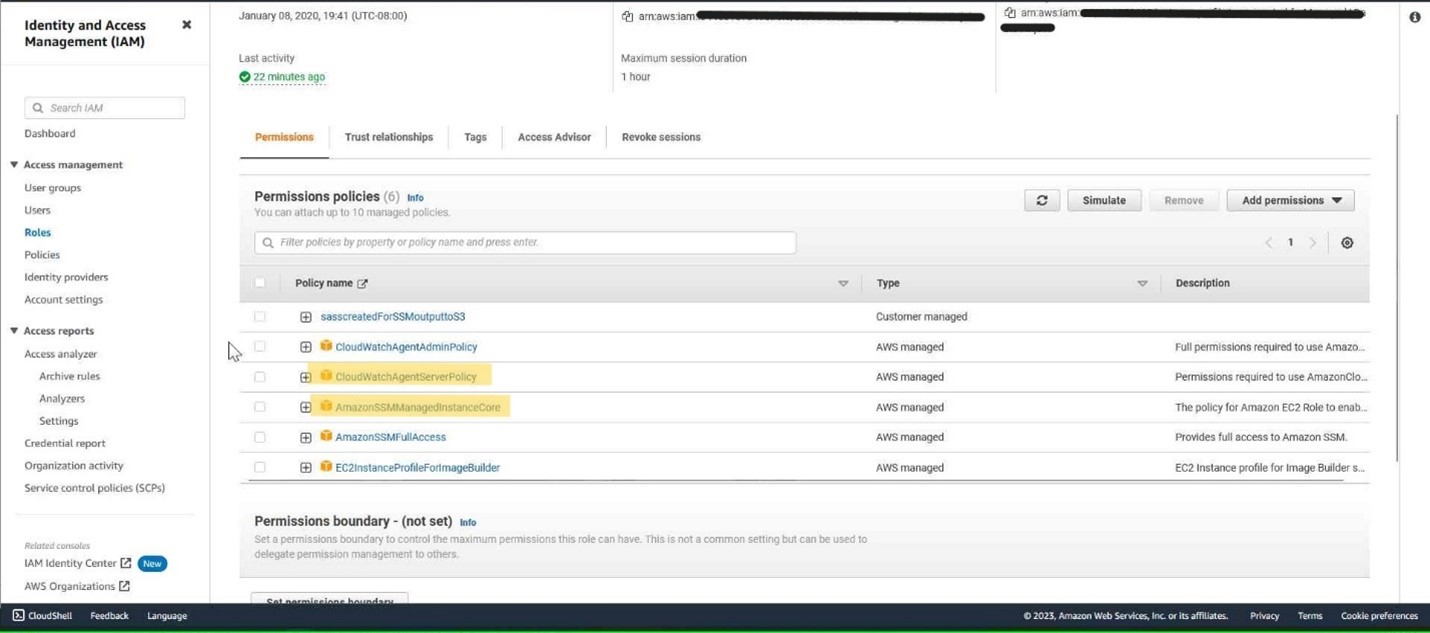
Task: Expand the AmazonSSMManagedInstanceCore row
Action: pyautogui.click(x=305, y=407)
